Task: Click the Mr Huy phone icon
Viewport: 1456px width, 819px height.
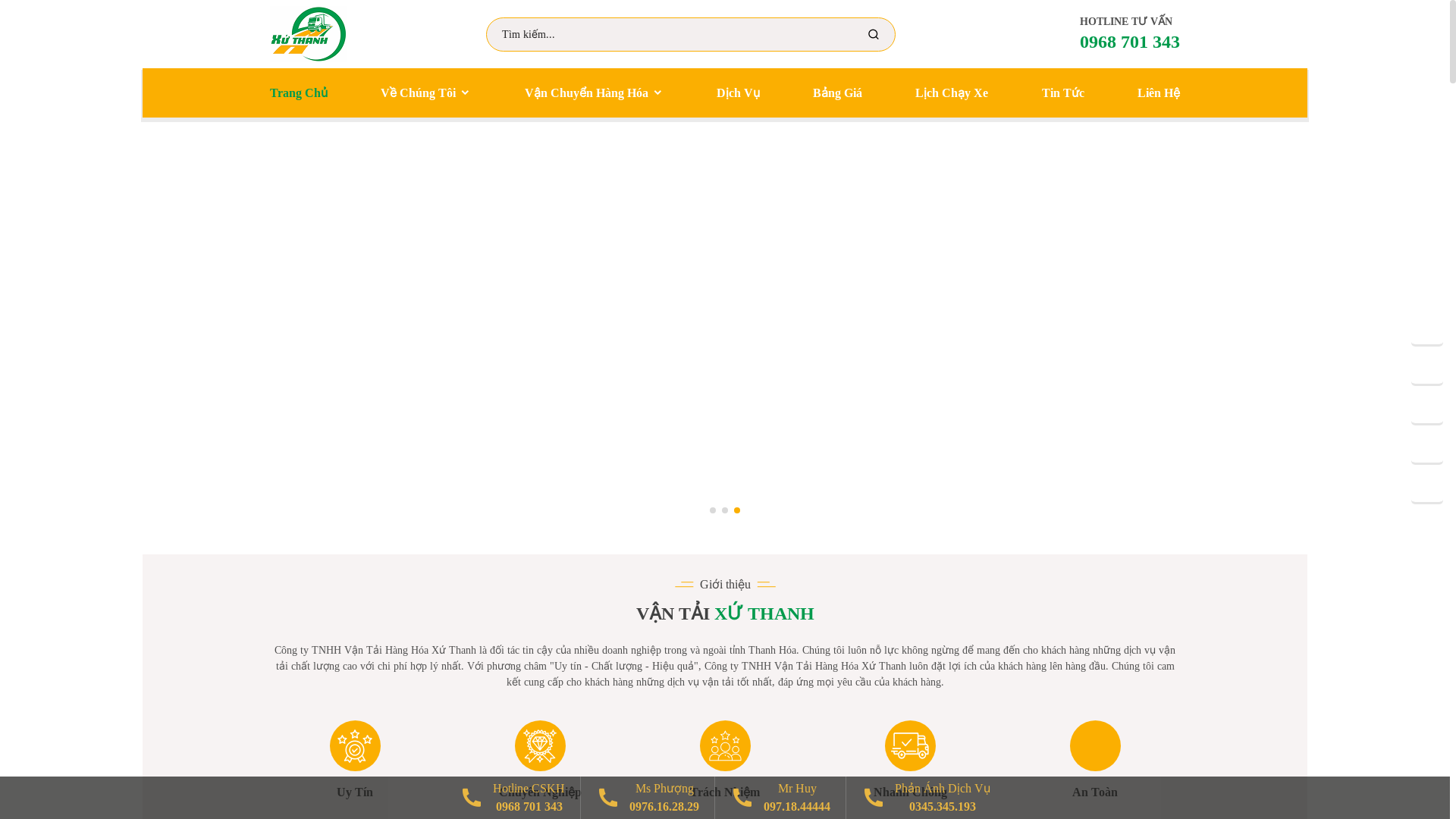Action: (x=742, y=798)
